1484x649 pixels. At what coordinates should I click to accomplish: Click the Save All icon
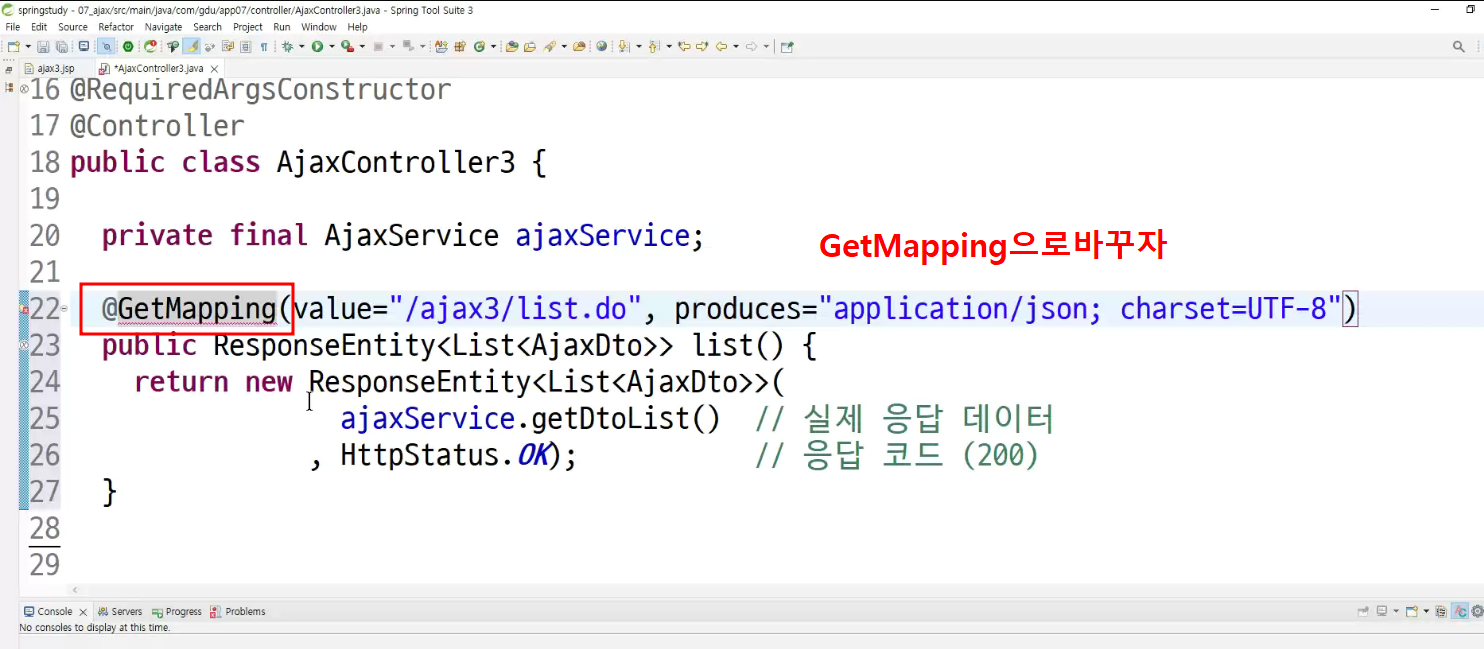(x=61, y=46)
